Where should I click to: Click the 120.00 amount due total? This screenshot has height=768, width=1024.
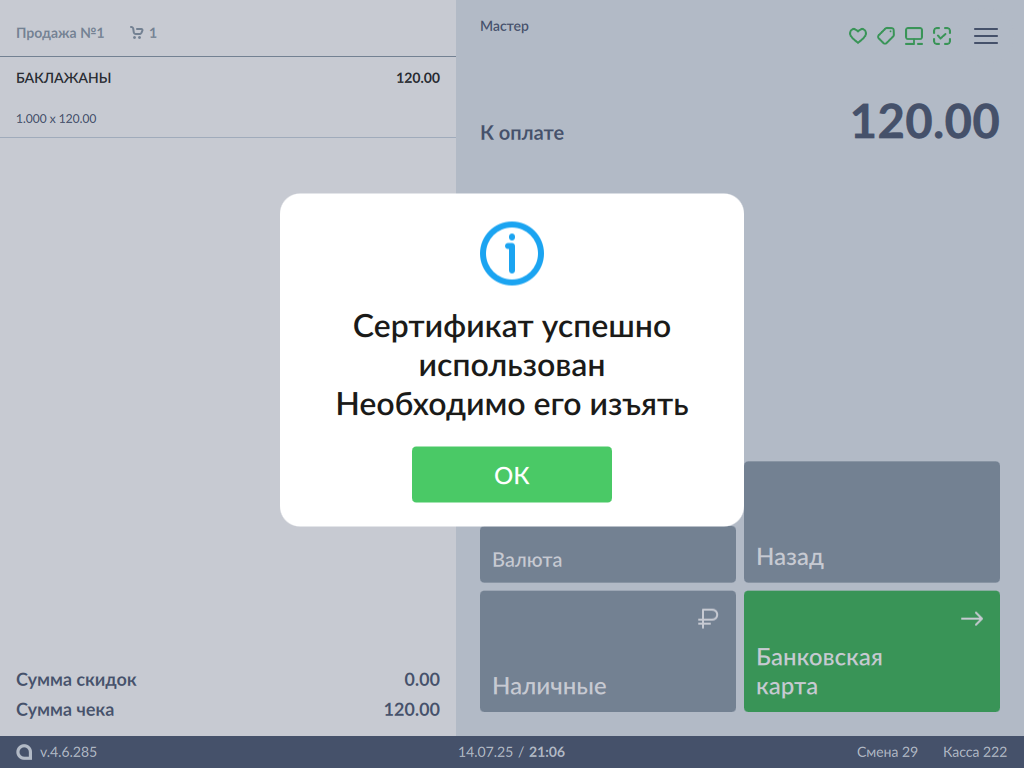click(x=924, y=122)
